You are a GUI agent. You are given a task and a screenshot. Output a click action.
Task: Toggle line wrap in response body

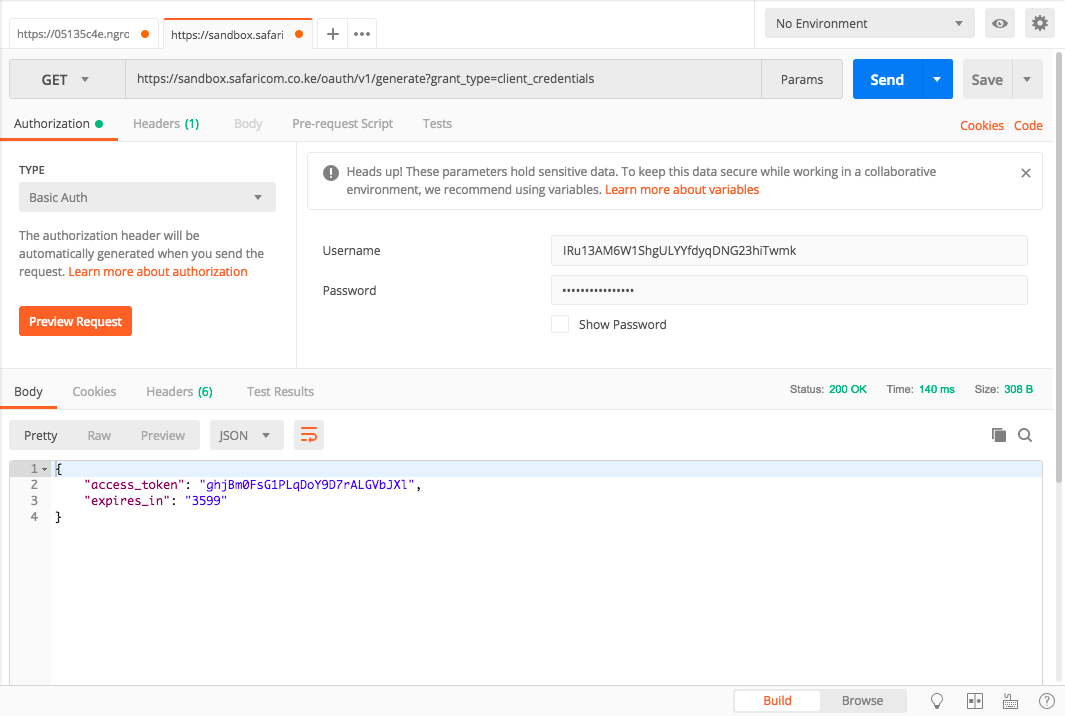[x=309, y=435]
